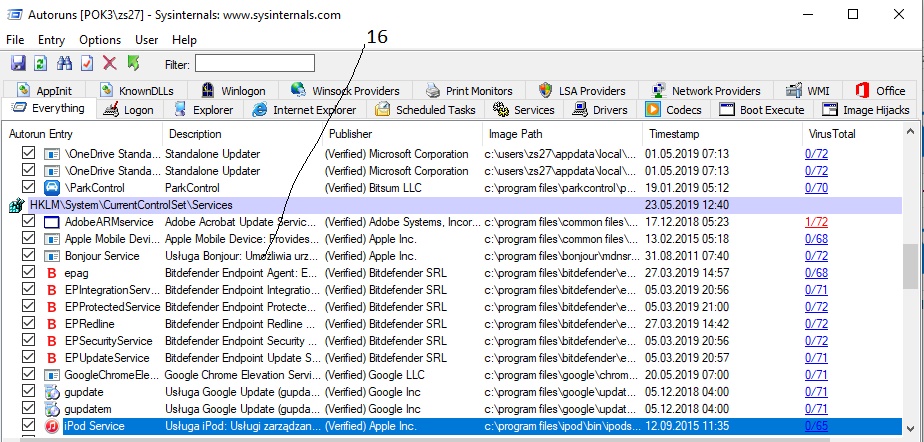Screen dimensions: 924x442
Task: Click the Properties check-sheet toolbar icon
Action: click(x=87, y=63)
